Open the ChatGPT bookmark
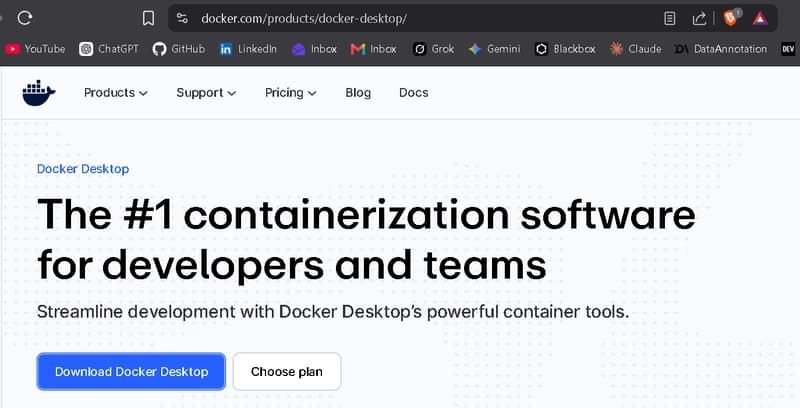 [x=109, y=49]
